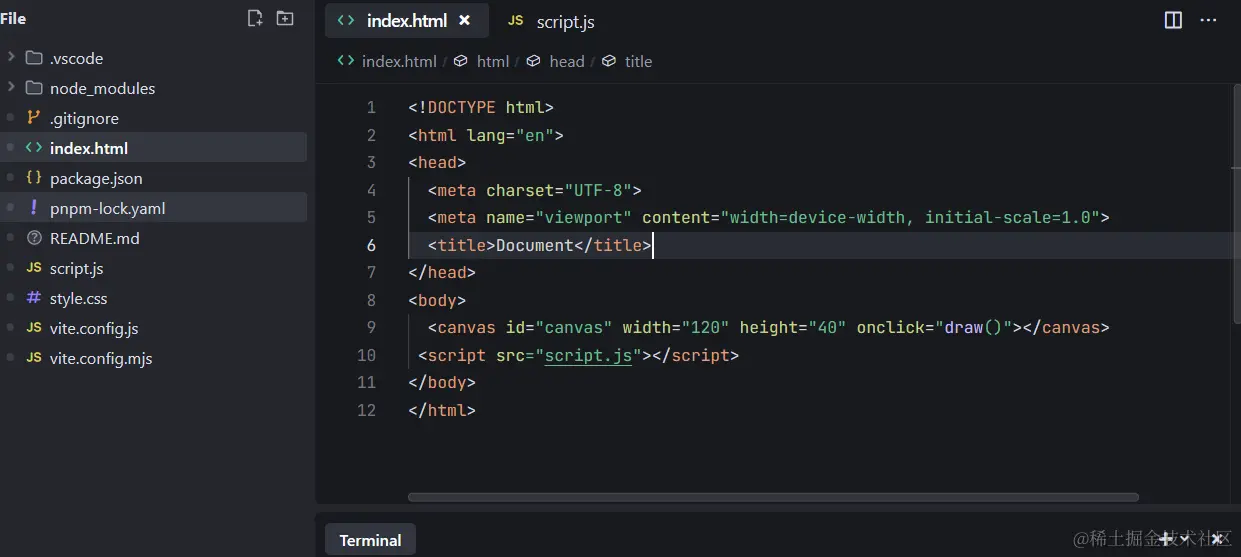Screen dimensions: 1241x557
Task: Click the .gitignore git branch icon
Action: point(34,118)
